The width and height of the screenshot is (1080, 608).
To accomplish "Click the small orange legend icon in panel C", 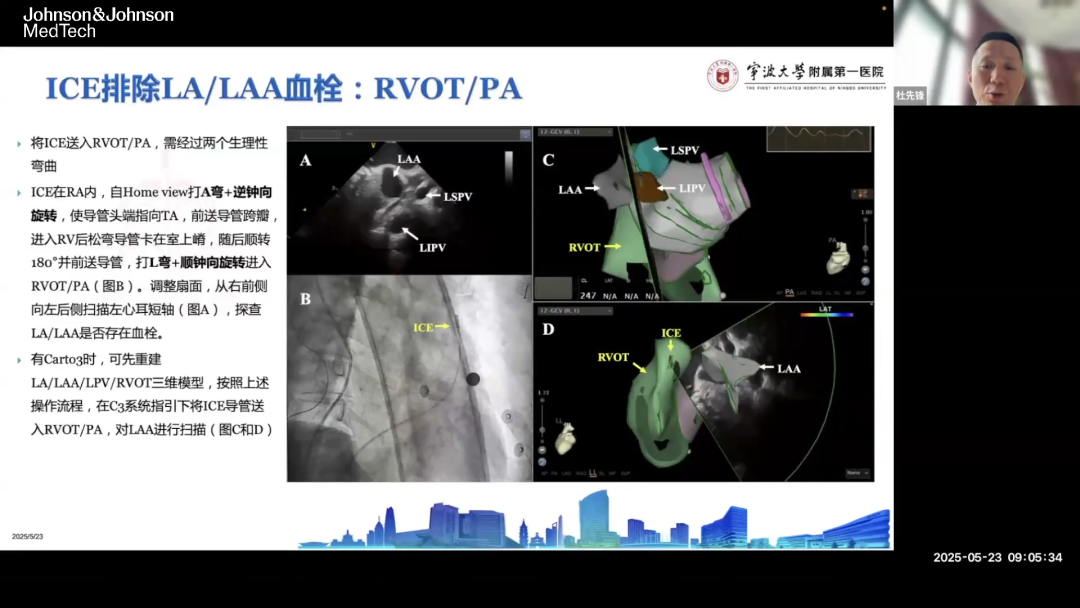I will tap(861, 194).
